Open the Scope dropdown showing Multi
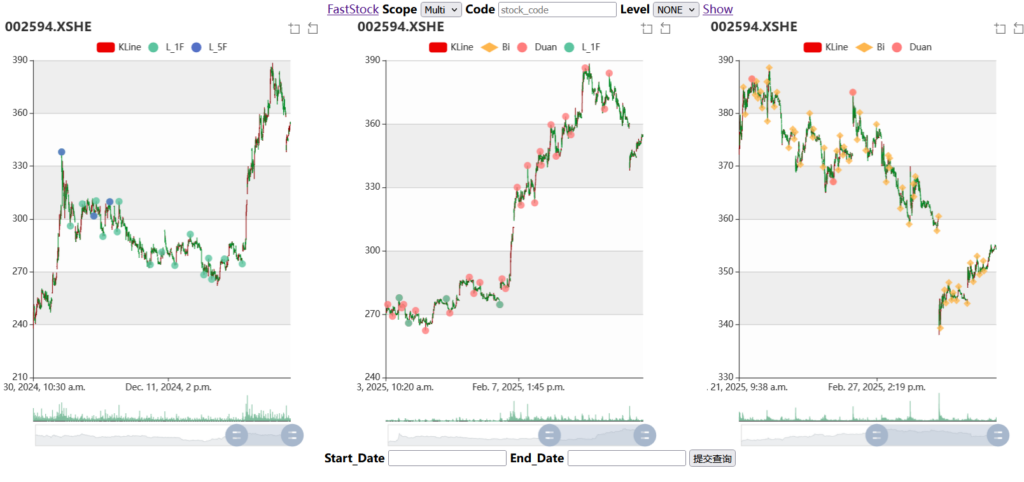Viewport: 1024px width, 482px height. 441,9
